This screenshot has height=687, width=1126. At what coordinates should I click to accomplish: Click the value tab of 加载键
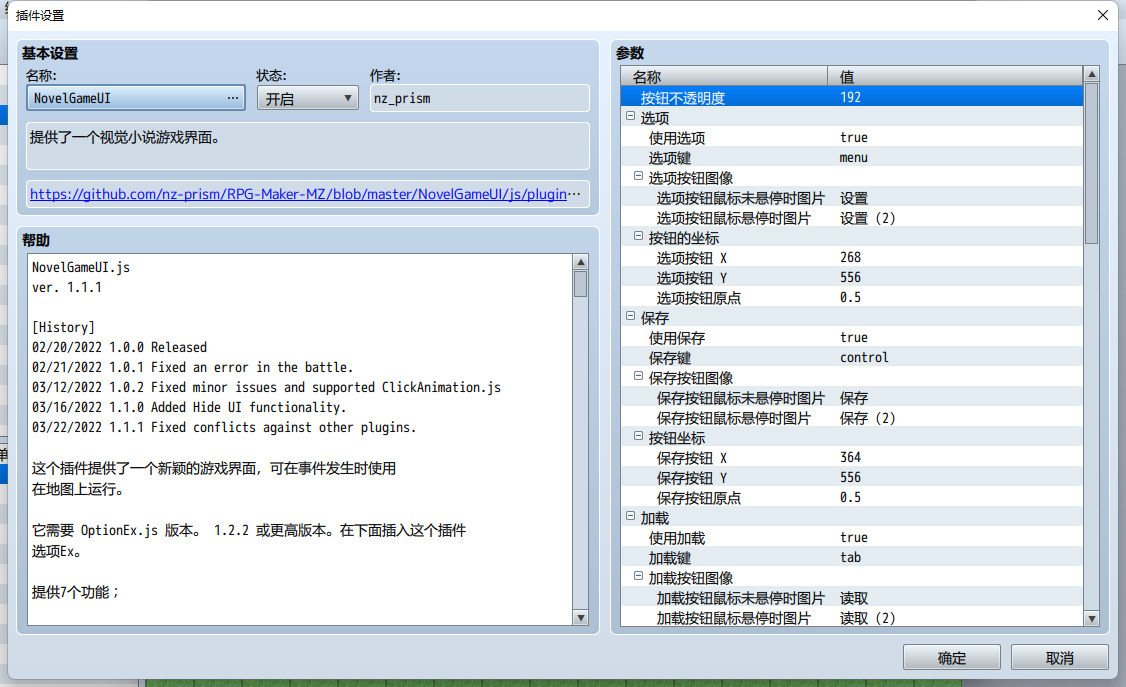(x=850, y=558)
